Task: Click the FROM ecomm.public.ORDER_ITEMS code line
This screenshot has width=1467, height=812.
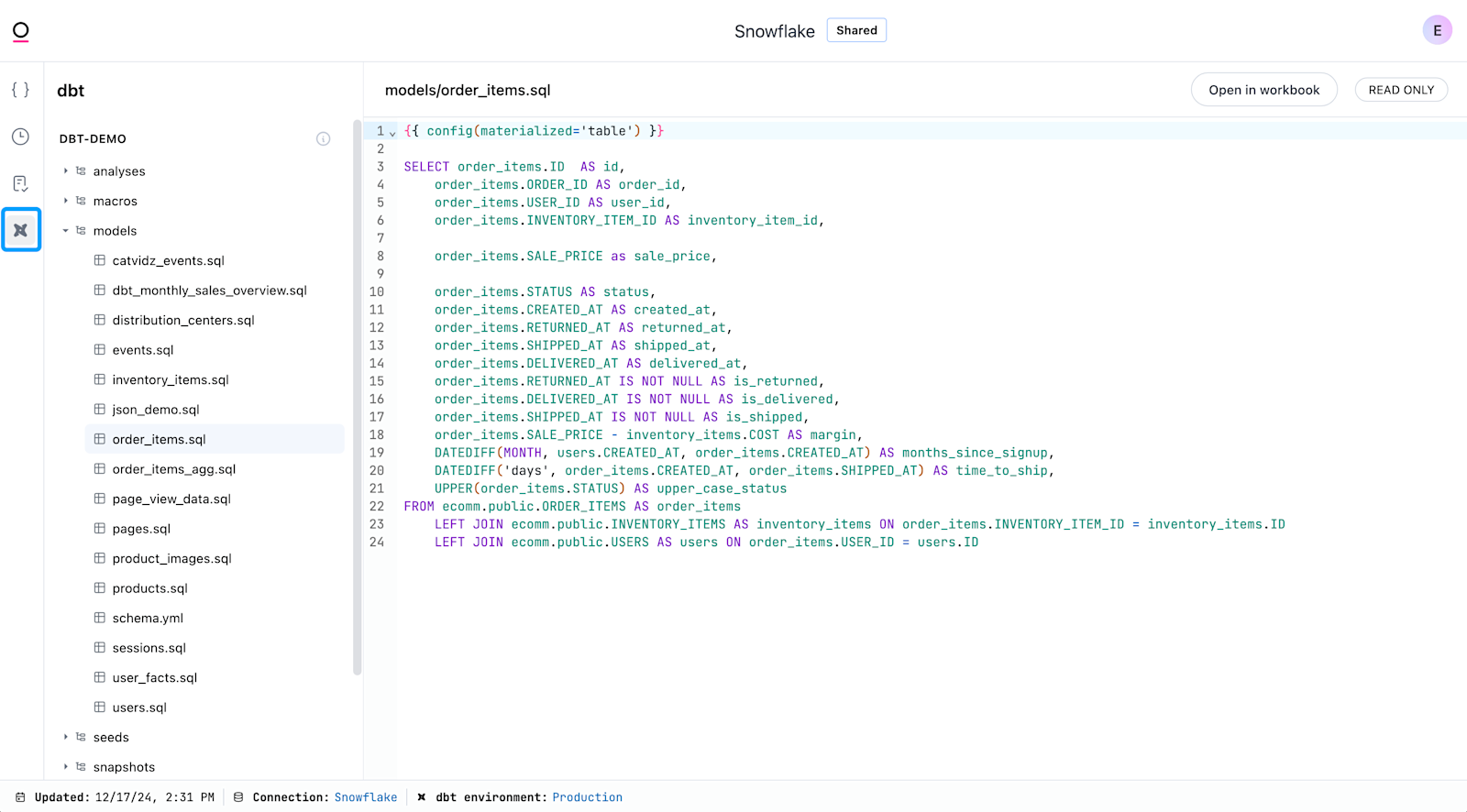Action: coord(572,507)
